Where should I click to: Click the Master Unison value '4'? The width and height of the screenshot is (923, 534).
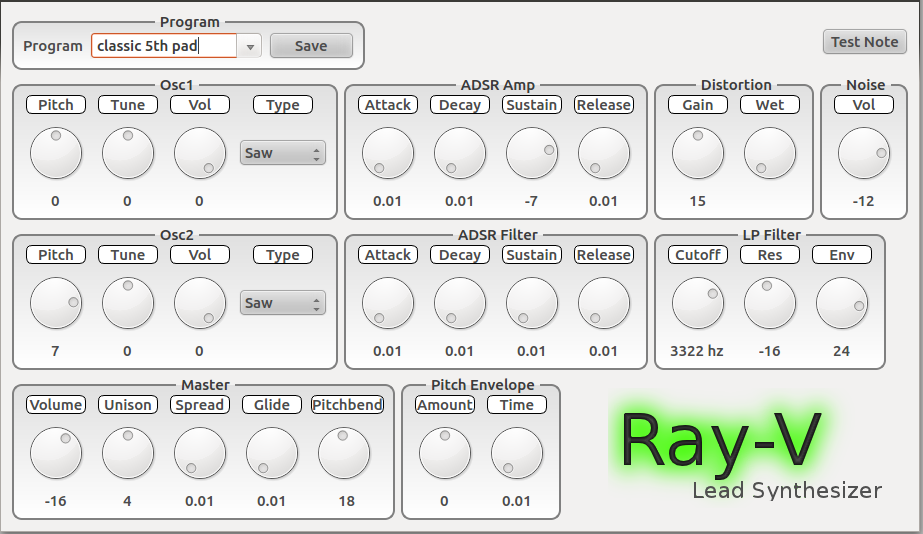tap(127, 502)
